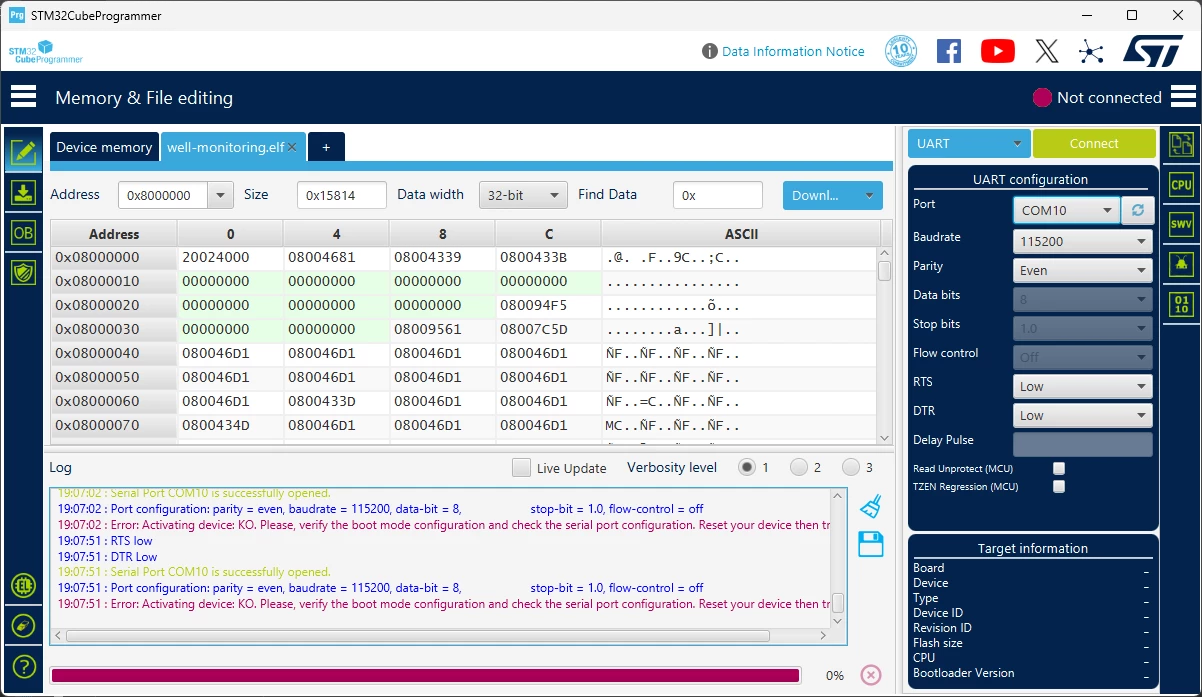Open the Memory & File editing sidebar icon
The image size is (1202, 697).
point(24,153)
